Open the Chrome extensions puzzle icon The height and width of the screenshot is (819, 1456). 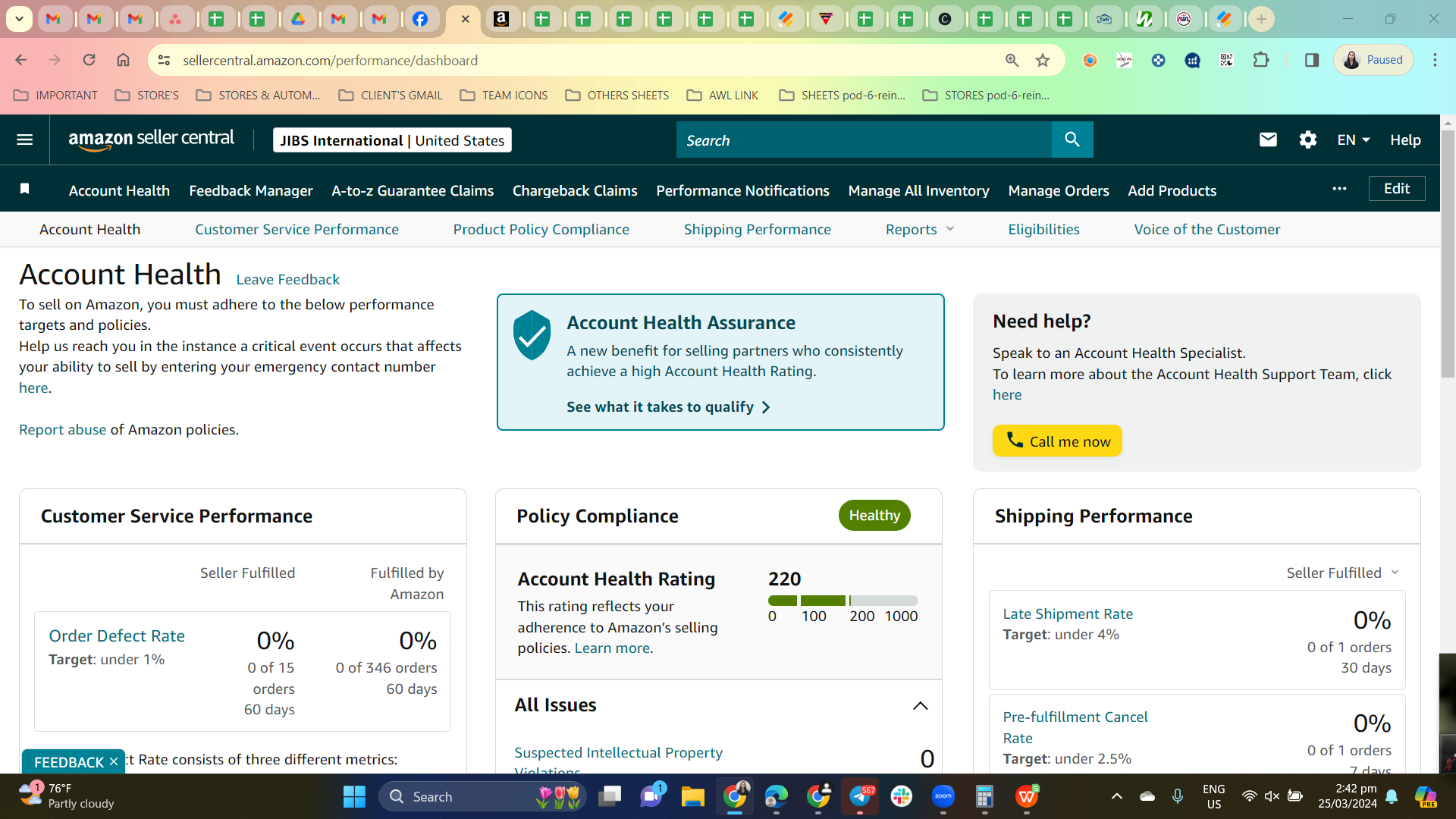pos(1261,60)
